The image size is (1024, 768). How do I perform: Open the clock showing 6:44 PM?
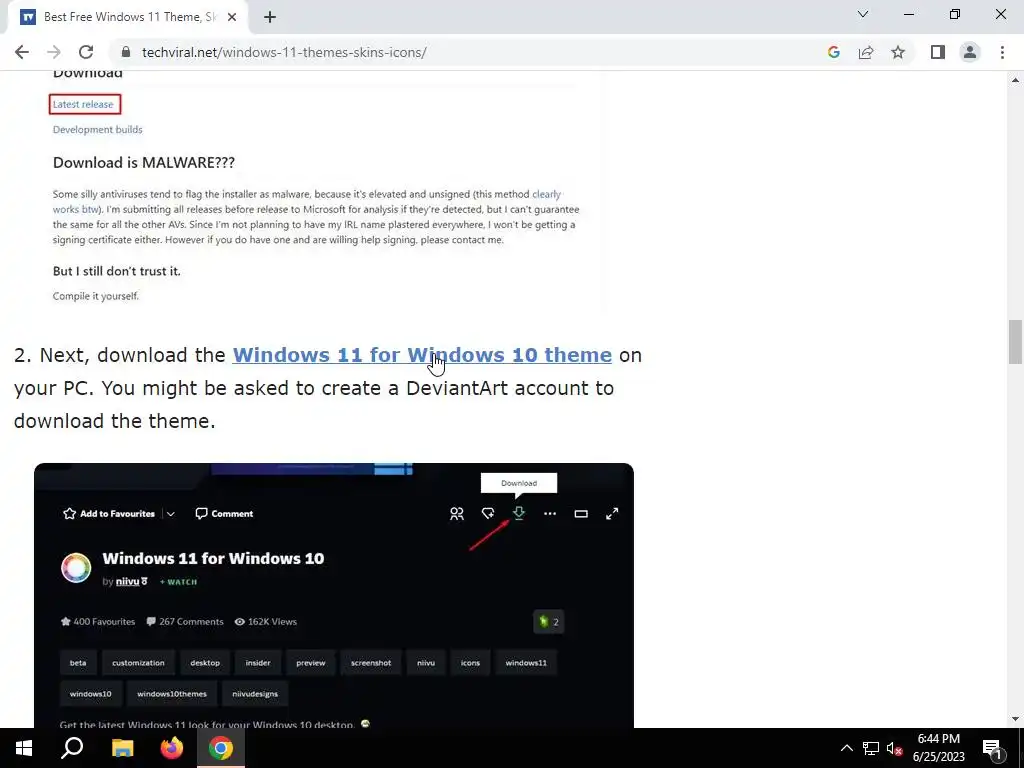938,748
